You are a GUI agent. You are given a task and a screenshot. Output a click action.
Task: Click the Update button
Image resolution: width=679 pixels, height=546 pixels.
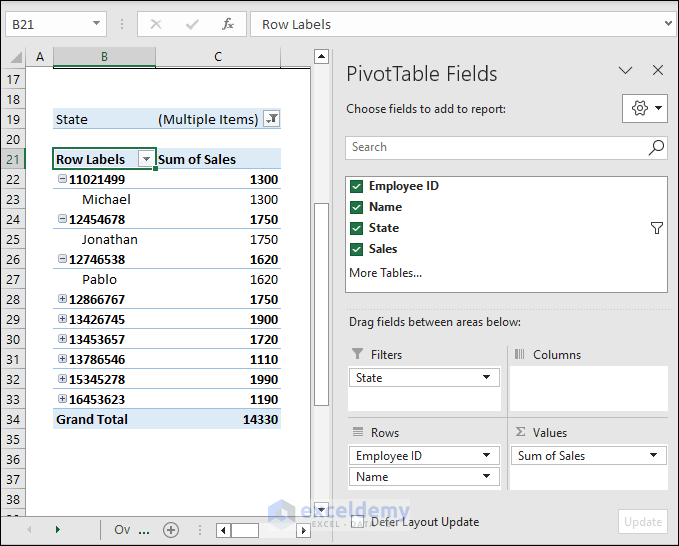643,522
